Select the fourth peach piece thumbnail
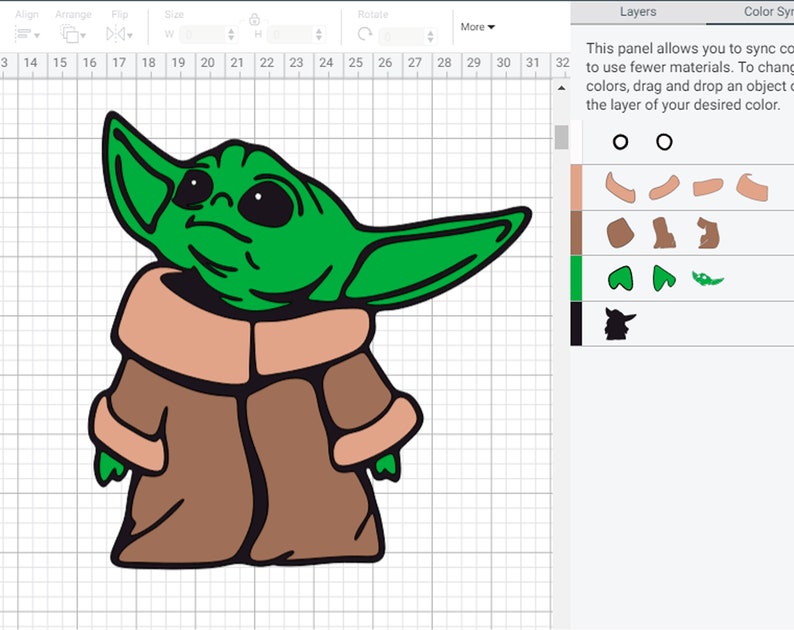This screenshot has height=630, width=794. [752, 187]
